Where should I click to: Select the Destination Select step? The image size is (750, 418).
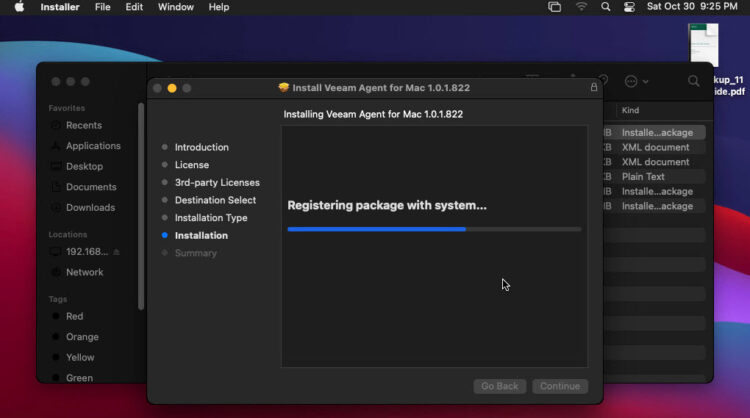[x=215, y=200]
